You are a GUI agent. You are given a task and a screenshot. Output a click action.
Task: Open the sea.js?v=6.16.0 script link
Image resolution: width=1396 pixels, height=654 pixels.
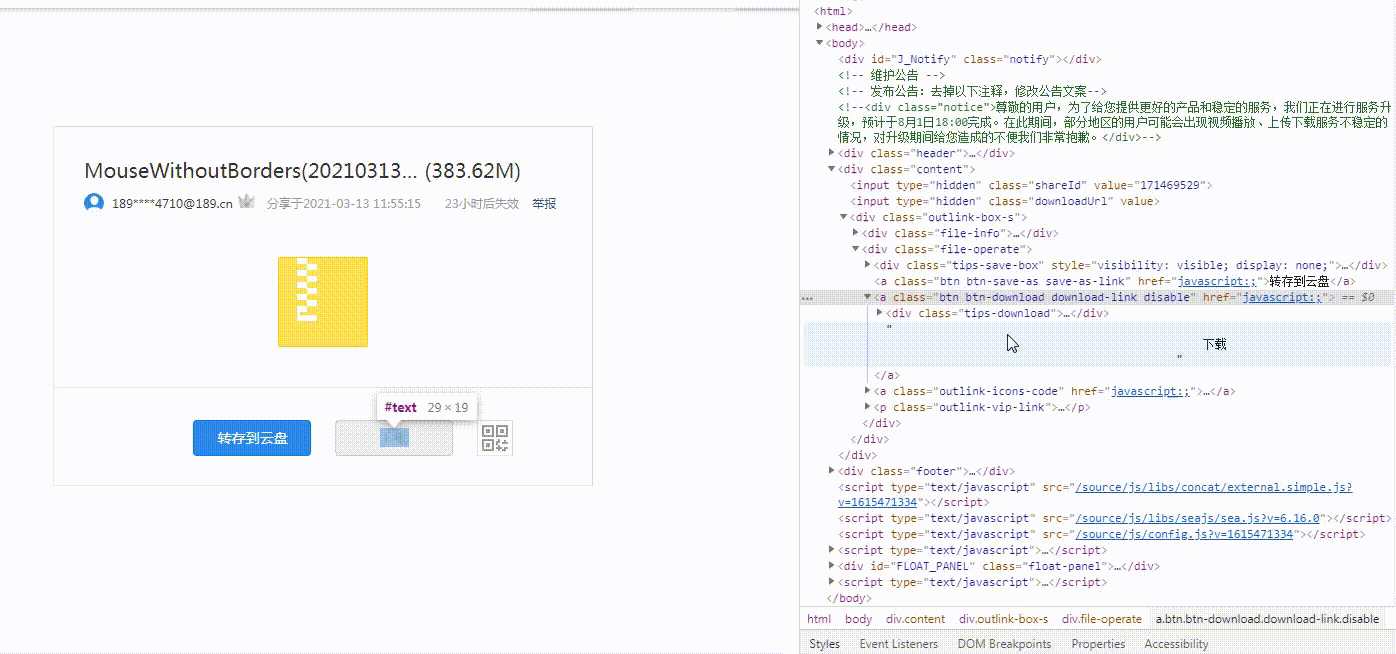pos(1198,518)
